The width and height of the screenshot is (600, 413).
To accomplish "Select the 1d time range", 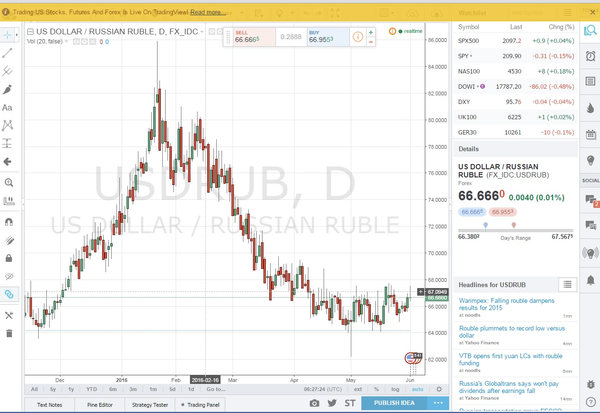I will coord(191,389).
